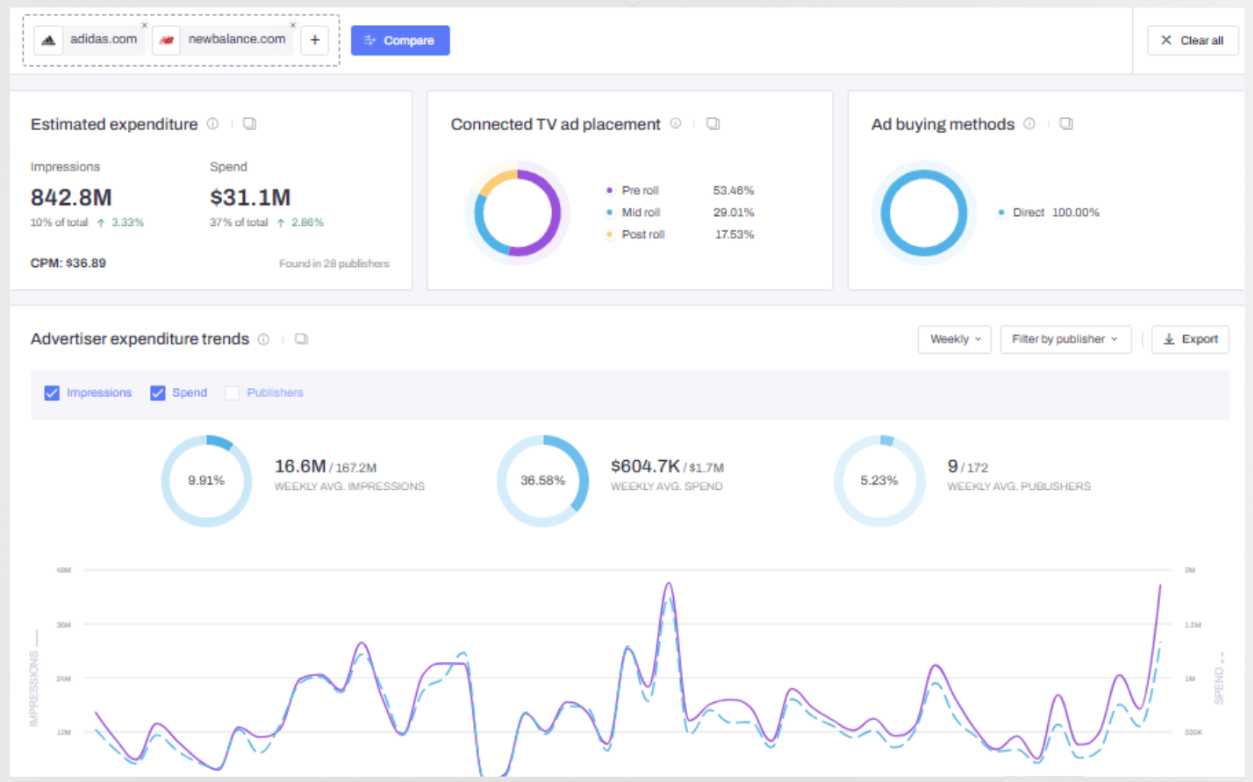Click info icon next to Connected TV ad placement
The height and width of the screenshot is (782, 1253).
pyautogui.click(x=675, y=124)
